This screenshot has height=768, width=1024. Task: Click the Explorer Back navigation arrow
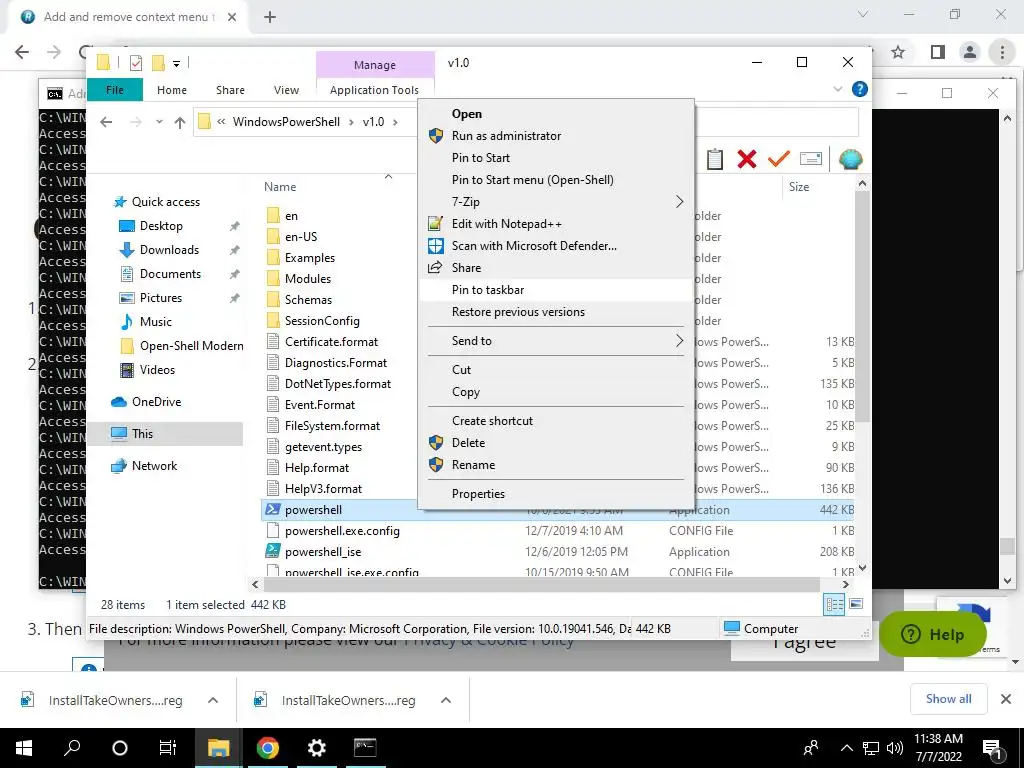coord(106,122)
